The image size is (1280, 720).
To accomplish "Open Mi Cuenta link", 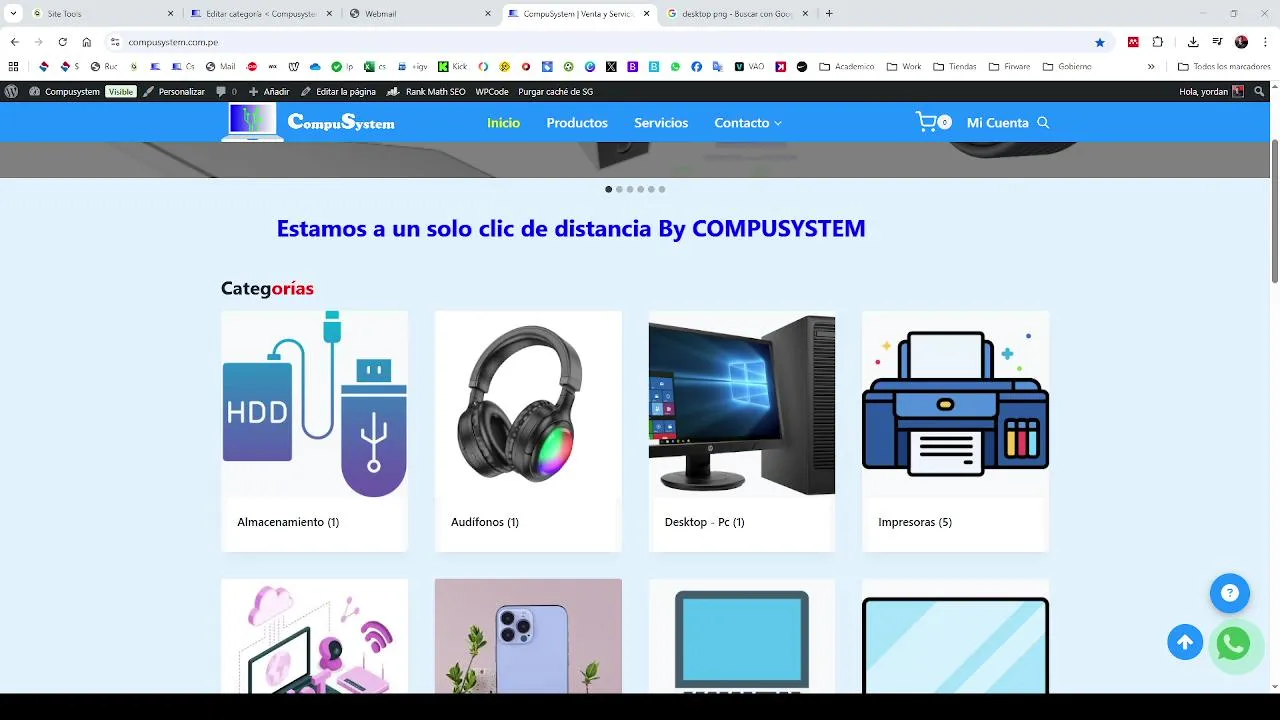I will [997, 123].
